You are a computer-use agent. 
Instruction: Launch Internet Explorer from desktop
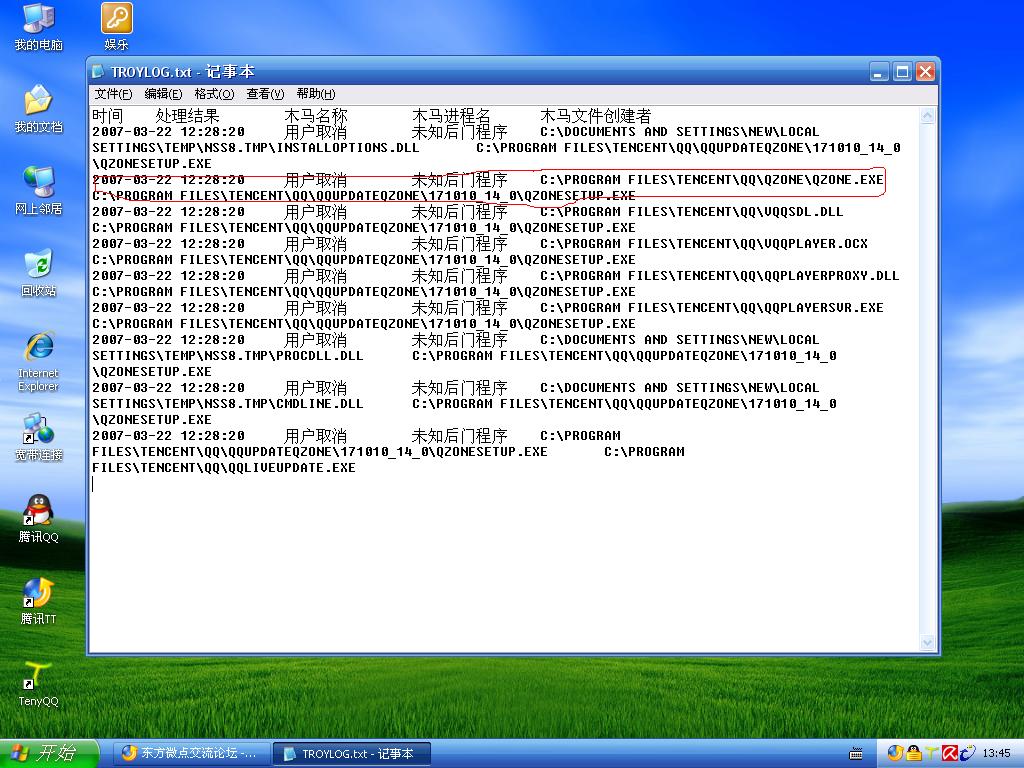point(39,361)
